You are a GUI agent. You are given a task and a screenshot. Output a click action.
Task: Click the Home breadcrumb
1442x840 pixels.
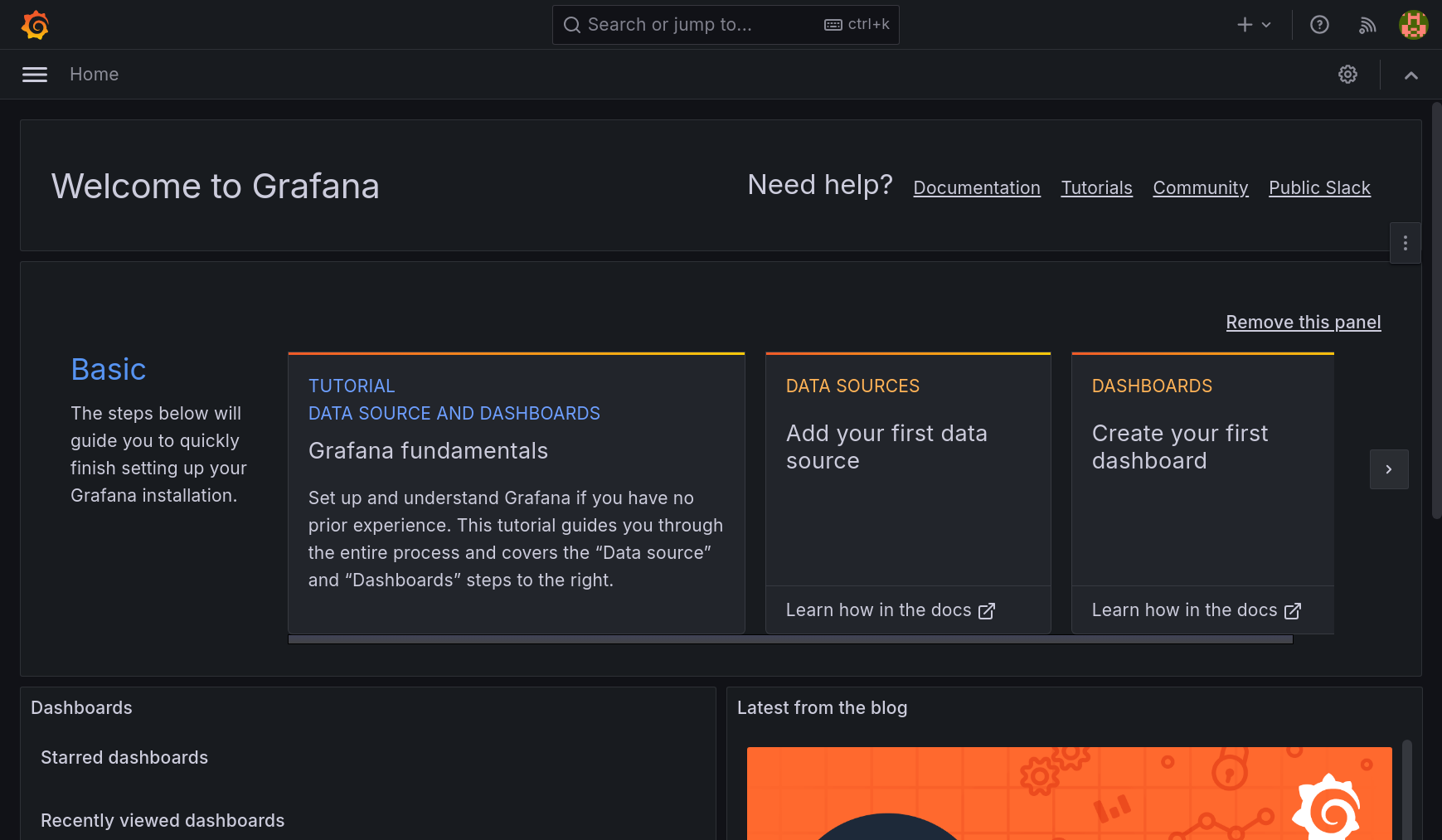[94, 75]
